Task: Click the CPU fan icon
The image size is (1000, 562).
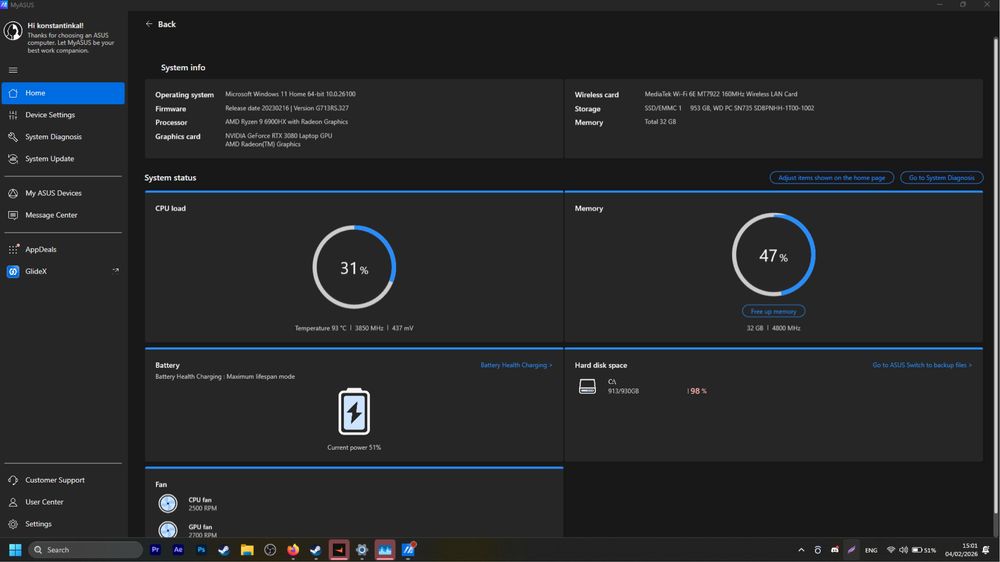Action: click(168, 504)
